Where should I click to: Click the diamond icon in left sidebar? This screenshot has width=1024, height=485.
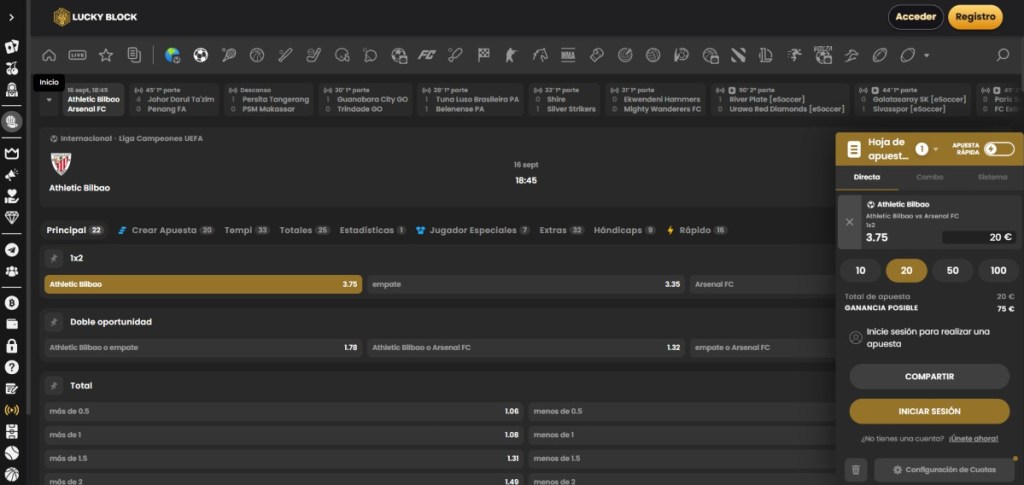12,217
